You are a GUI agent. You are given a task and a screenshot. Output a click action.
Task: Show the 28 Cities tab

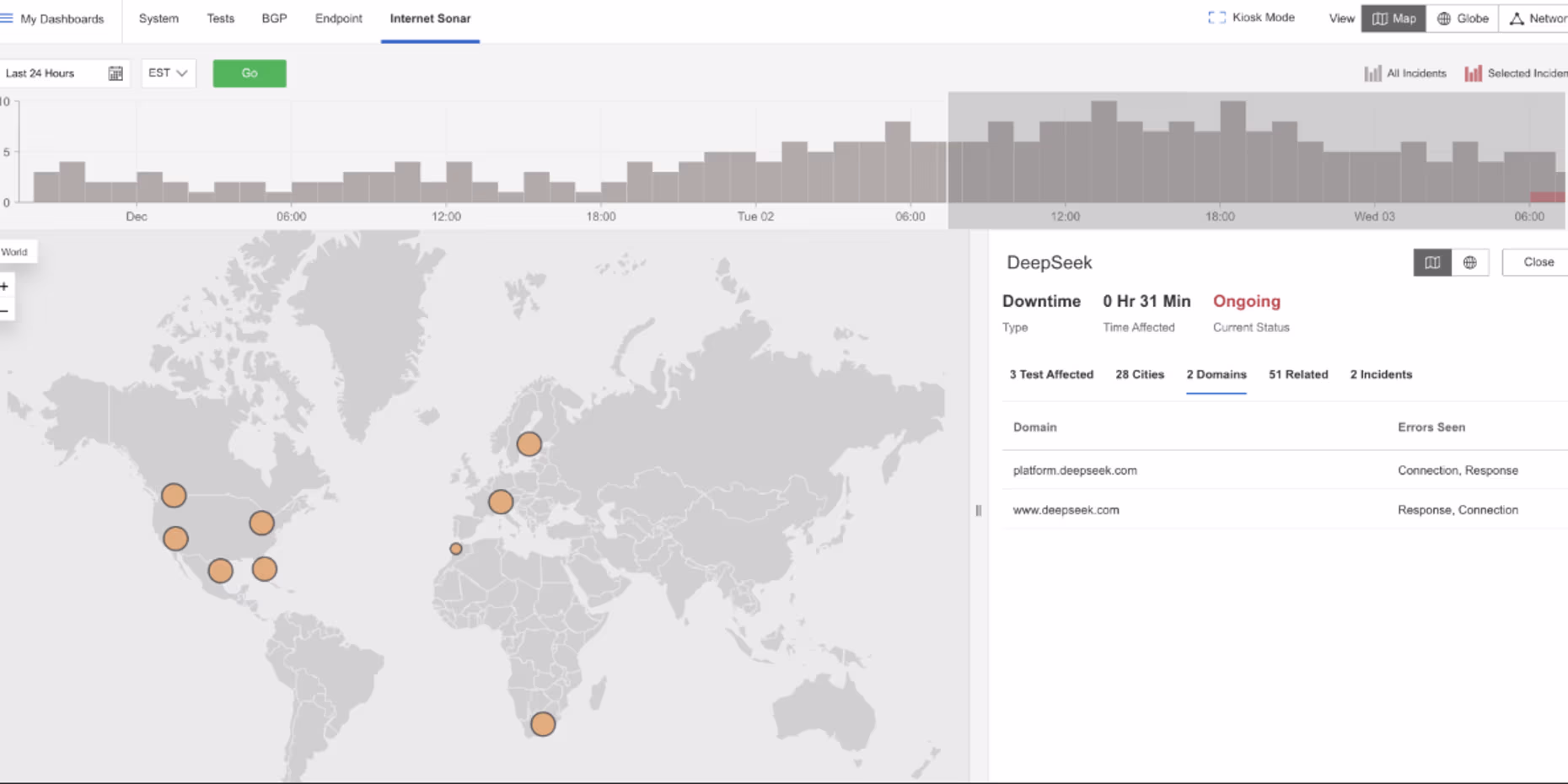pyautogui.click(x=1140, y=374)
